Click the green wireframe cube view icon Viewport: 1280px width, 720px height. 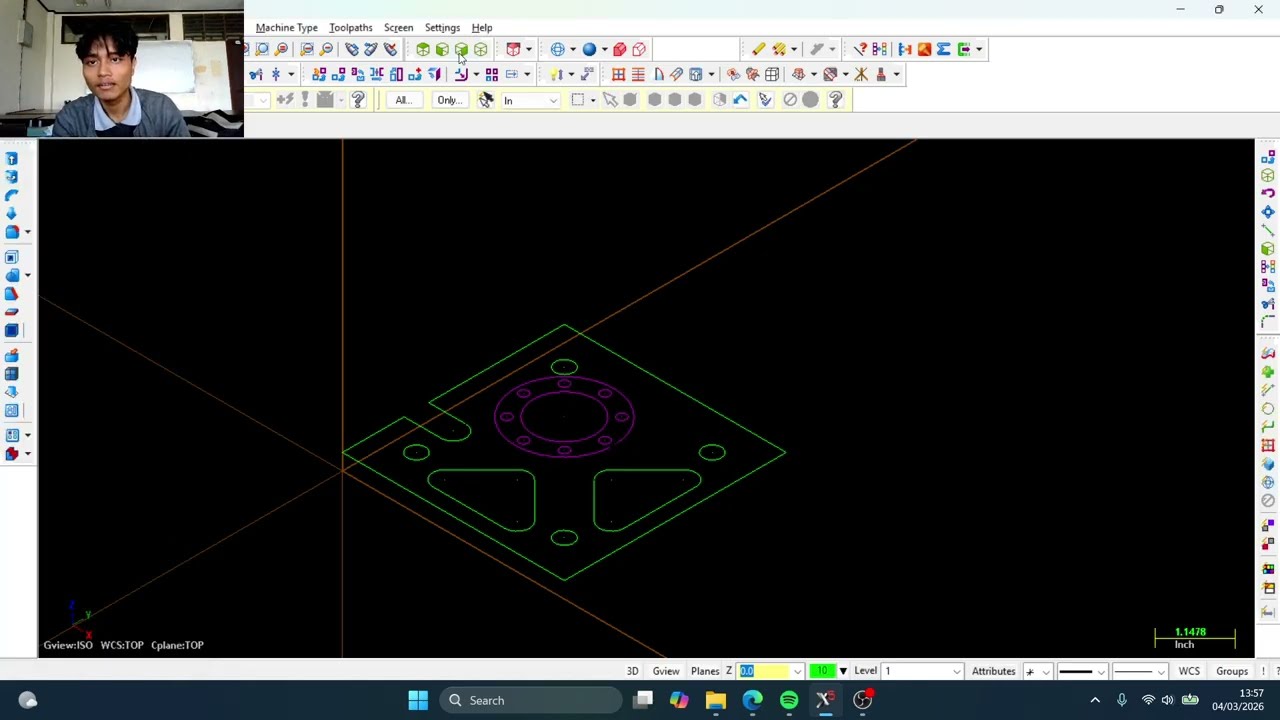pos(481,49)
